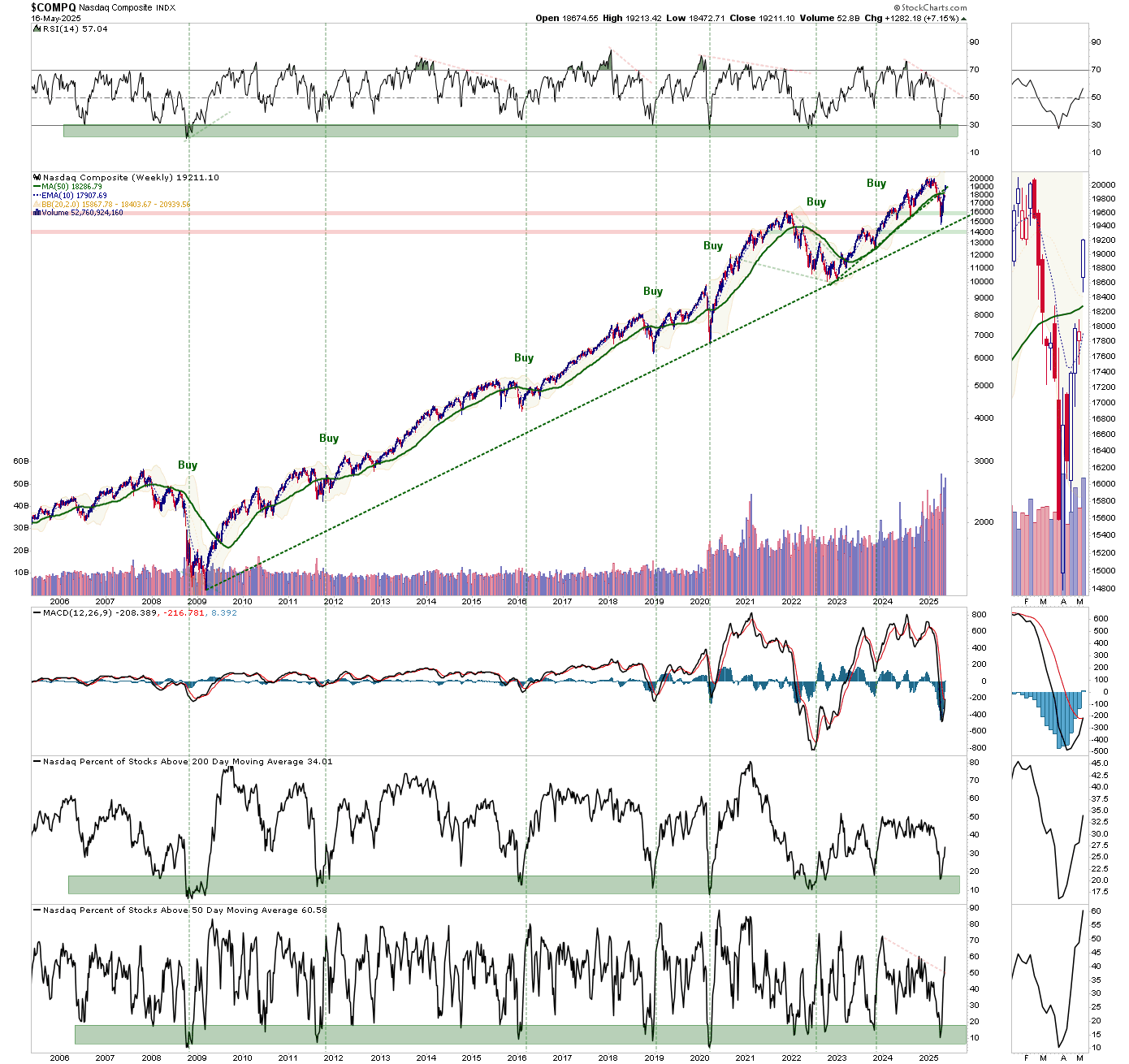Viewport: 1129px width, 1064px height.
Task: Click the 'High 19213.42' header value
Action: click(x=631, y=18)
